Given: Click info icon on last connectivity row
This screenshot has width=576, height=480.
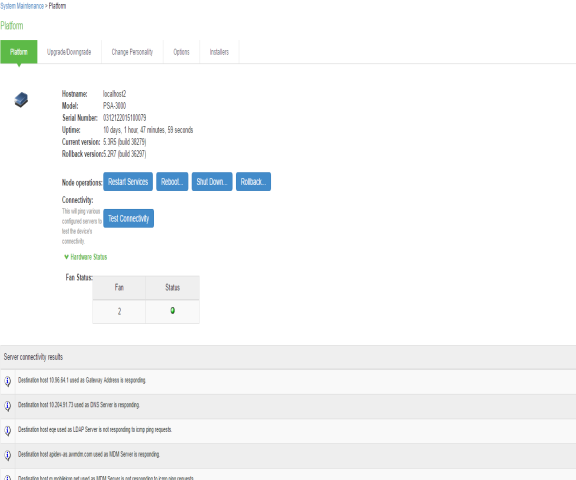Looking at the screenshot, I should click(x=7, y=477).
